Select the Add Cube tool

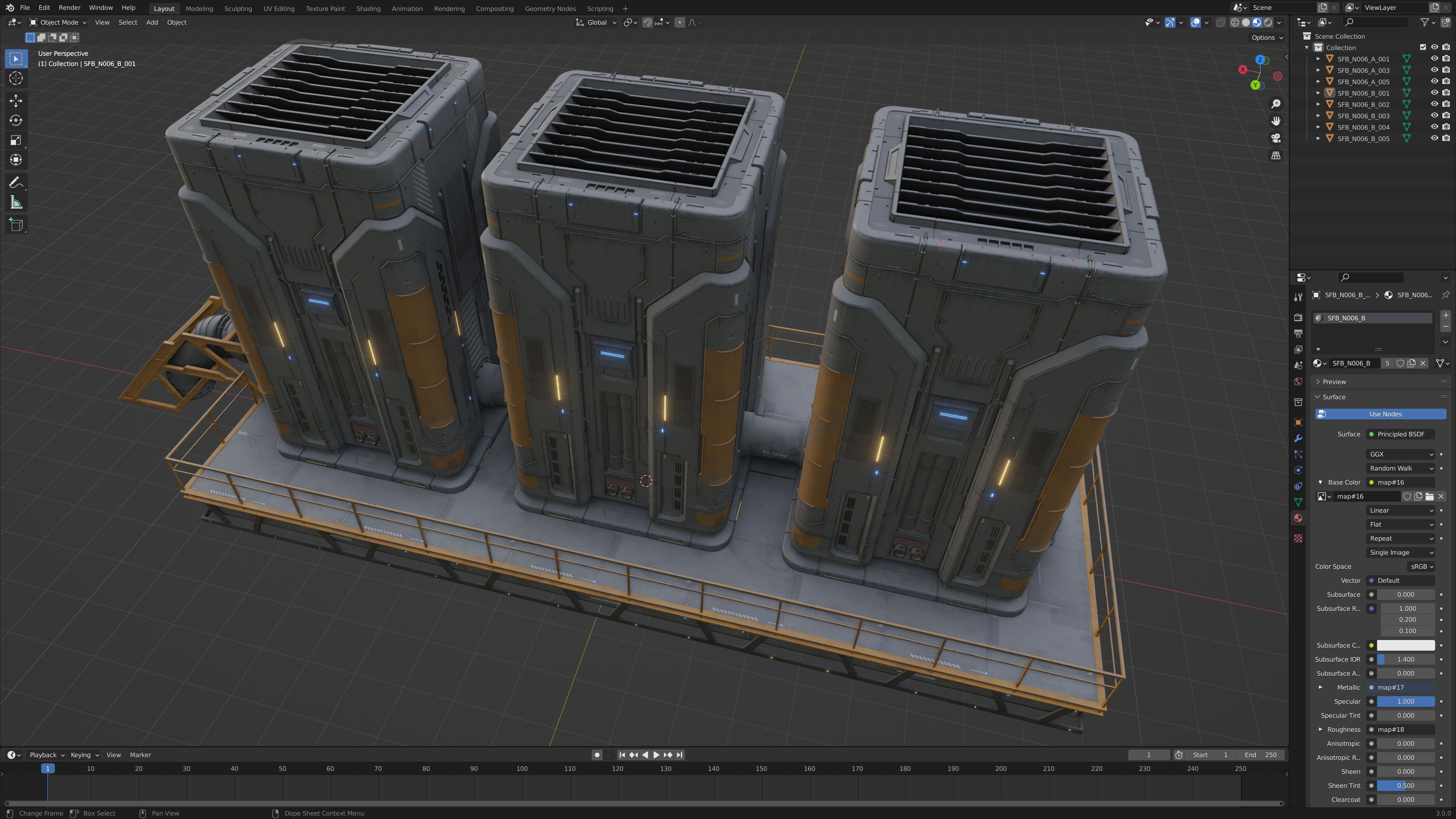(16, 225)
